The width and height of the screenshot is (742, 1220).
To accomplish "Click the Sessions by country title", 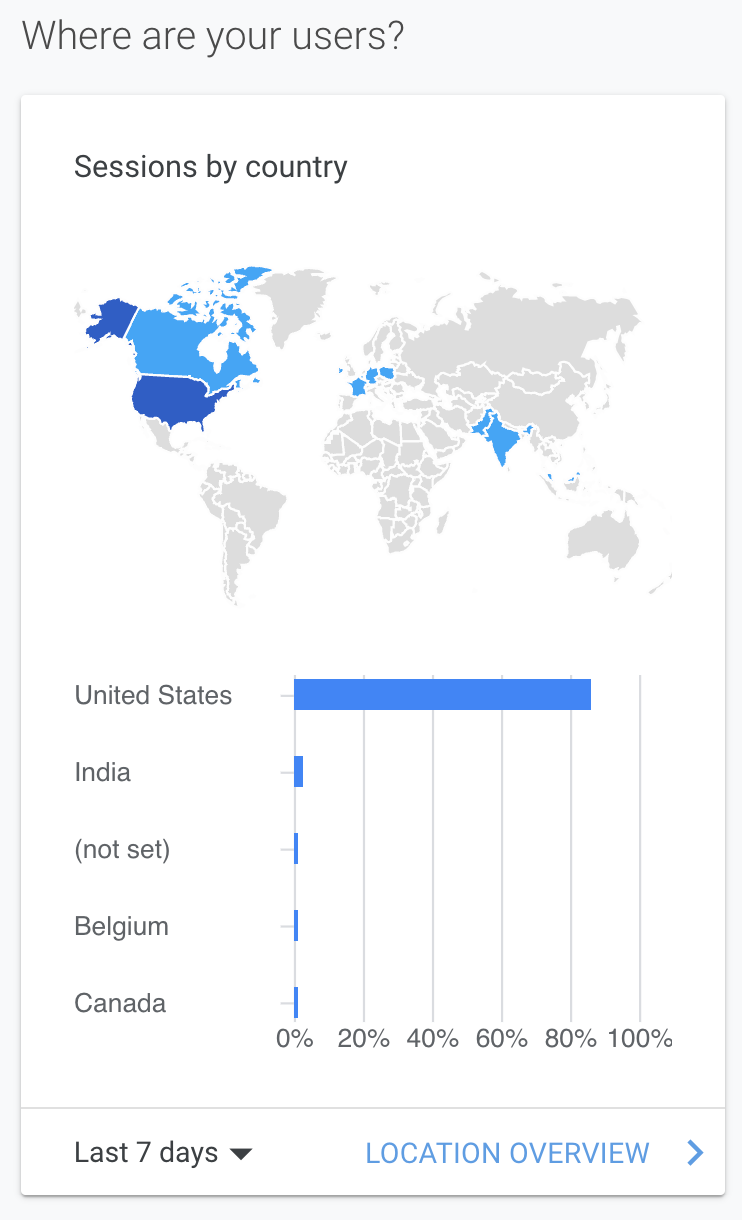I will click(x=210, y=166).
